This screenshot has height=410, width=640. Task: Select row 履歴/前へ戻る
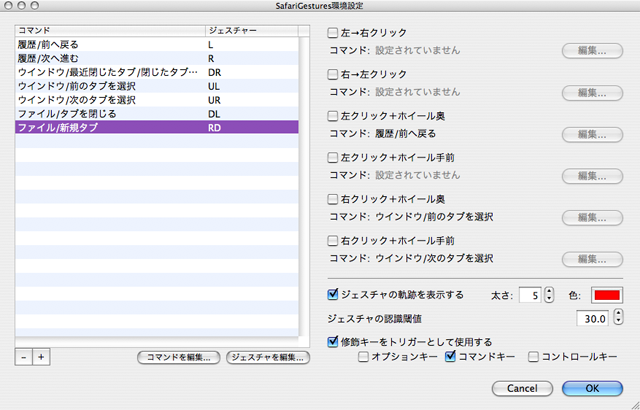[x=157, y=44]
